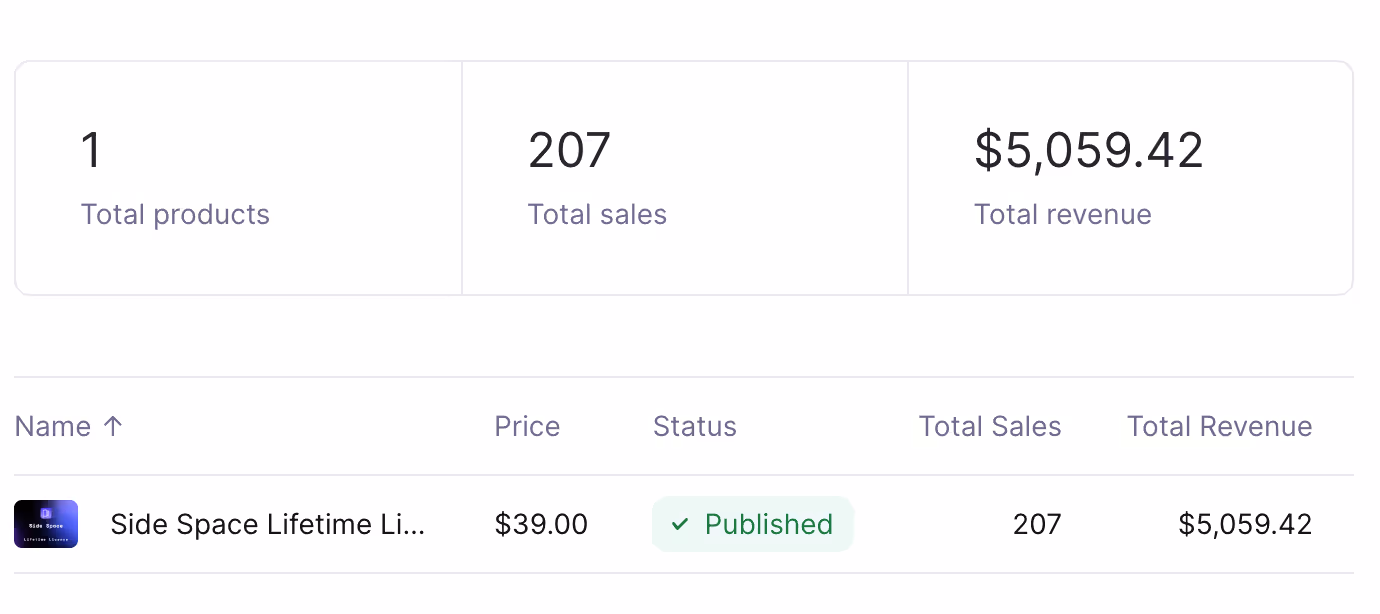Click the 207 total sales row value
This screenshot has width=1380, height=614.
pos(1036,524)
